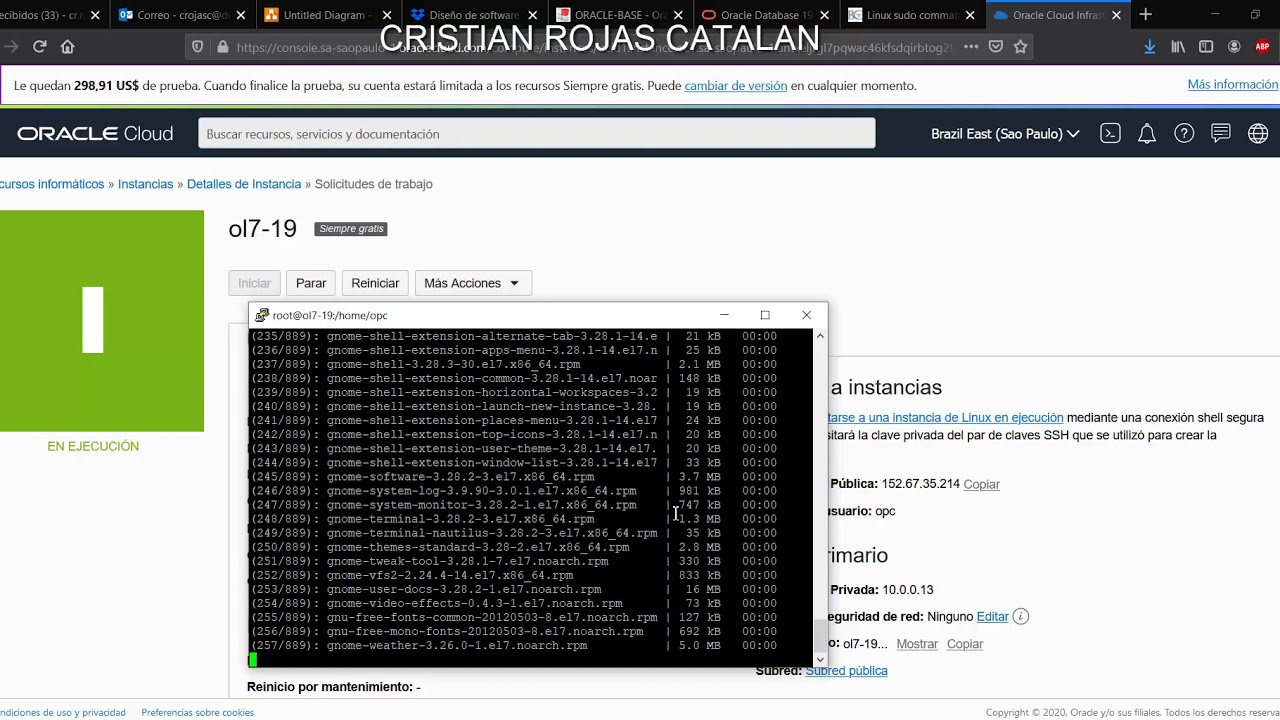Reload the page in Firefox

(x=40, y=47)
